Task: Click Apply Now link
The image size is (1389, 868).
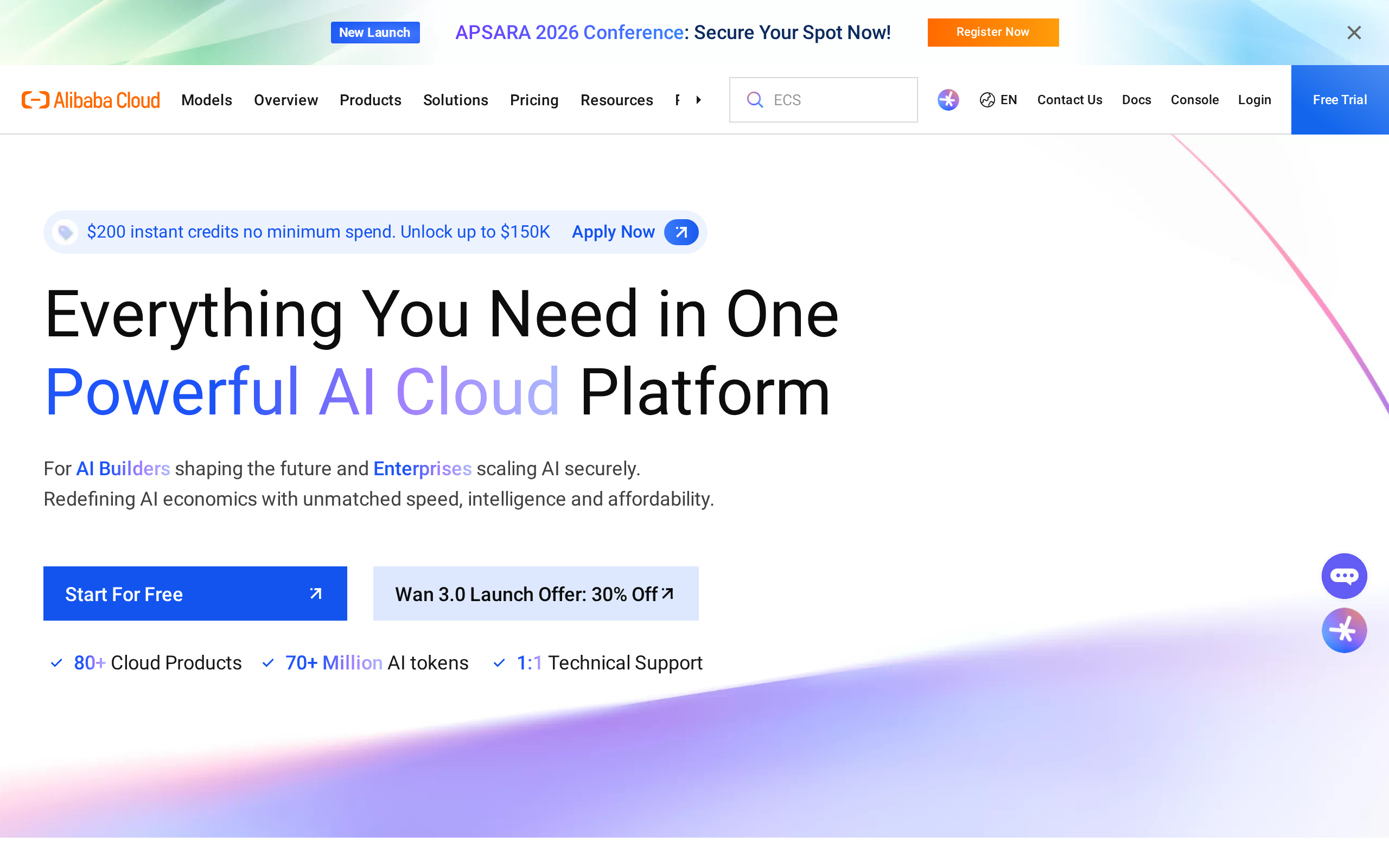Action: (613, 232)
